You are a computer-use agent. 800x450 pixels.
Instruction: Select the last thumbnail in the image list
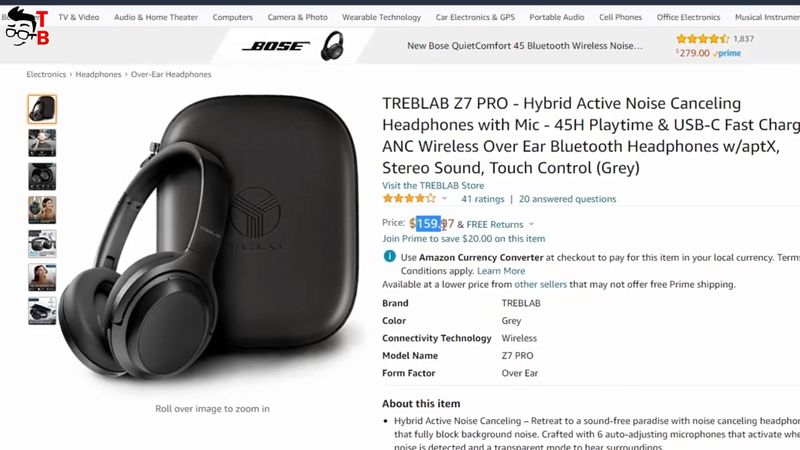(42, 311)
